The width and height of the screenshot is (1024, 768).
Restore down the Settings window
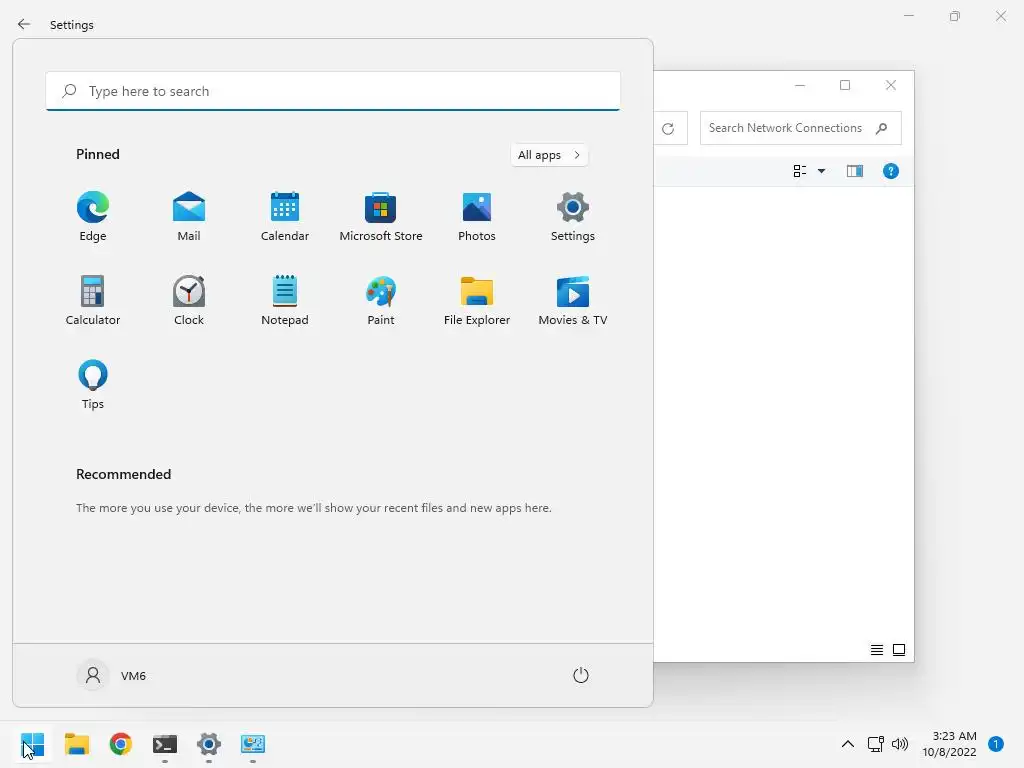[x=955, y=16]
